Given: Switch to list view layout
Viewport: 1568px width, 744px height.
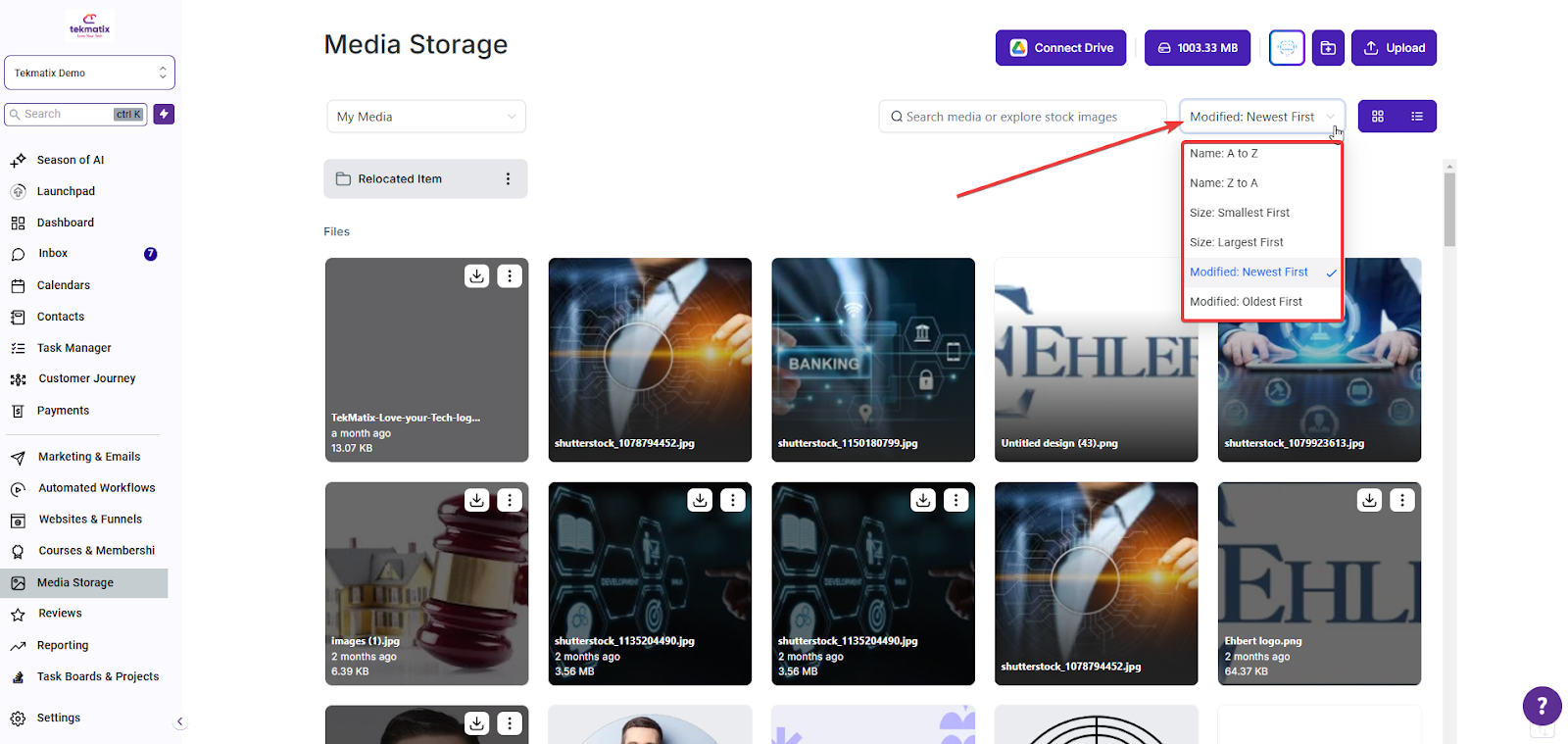Looking at the screenshot, I should (1417, 117).
